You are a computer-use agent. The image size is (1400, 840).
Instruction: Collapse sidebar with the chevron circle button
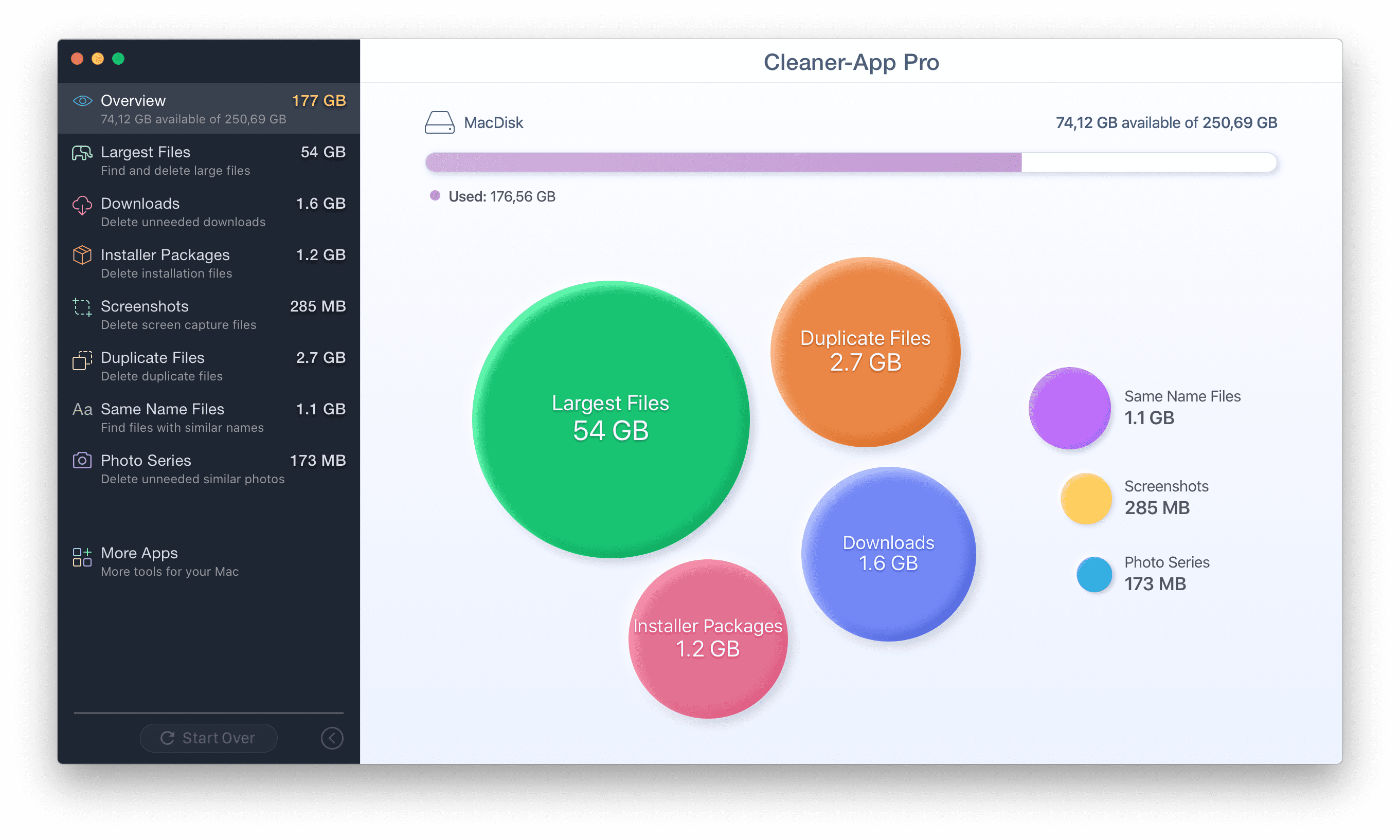tap(332, 738)
